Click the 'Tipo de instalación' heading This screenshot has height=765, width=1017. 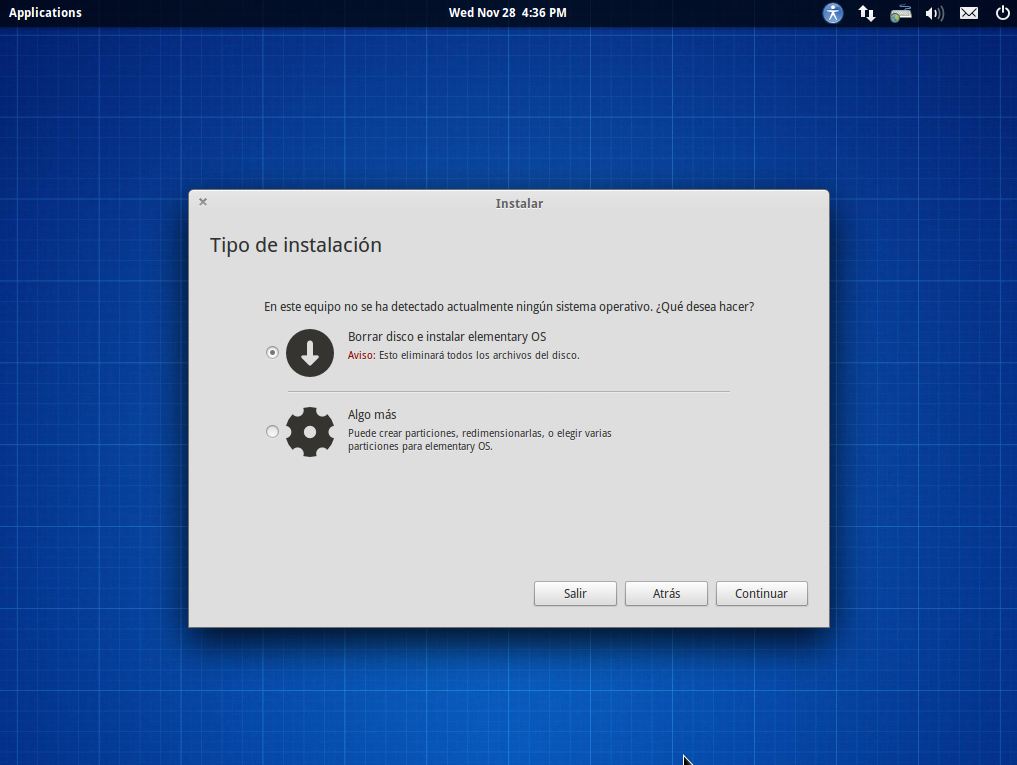tap(296, 245)
